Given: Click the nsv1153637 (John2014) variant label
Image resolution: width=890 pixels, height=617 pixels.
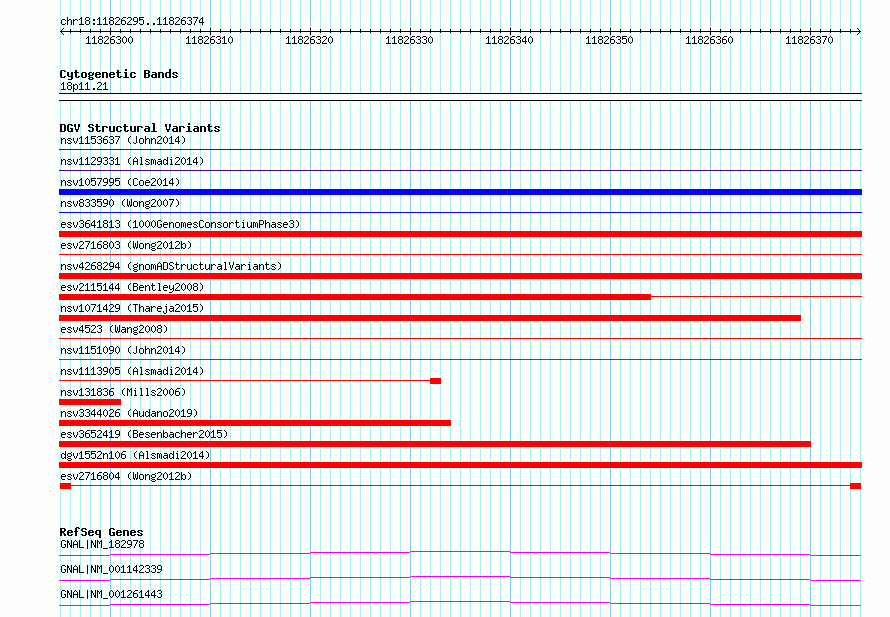Looking at the screenshot, I should 123,140.
